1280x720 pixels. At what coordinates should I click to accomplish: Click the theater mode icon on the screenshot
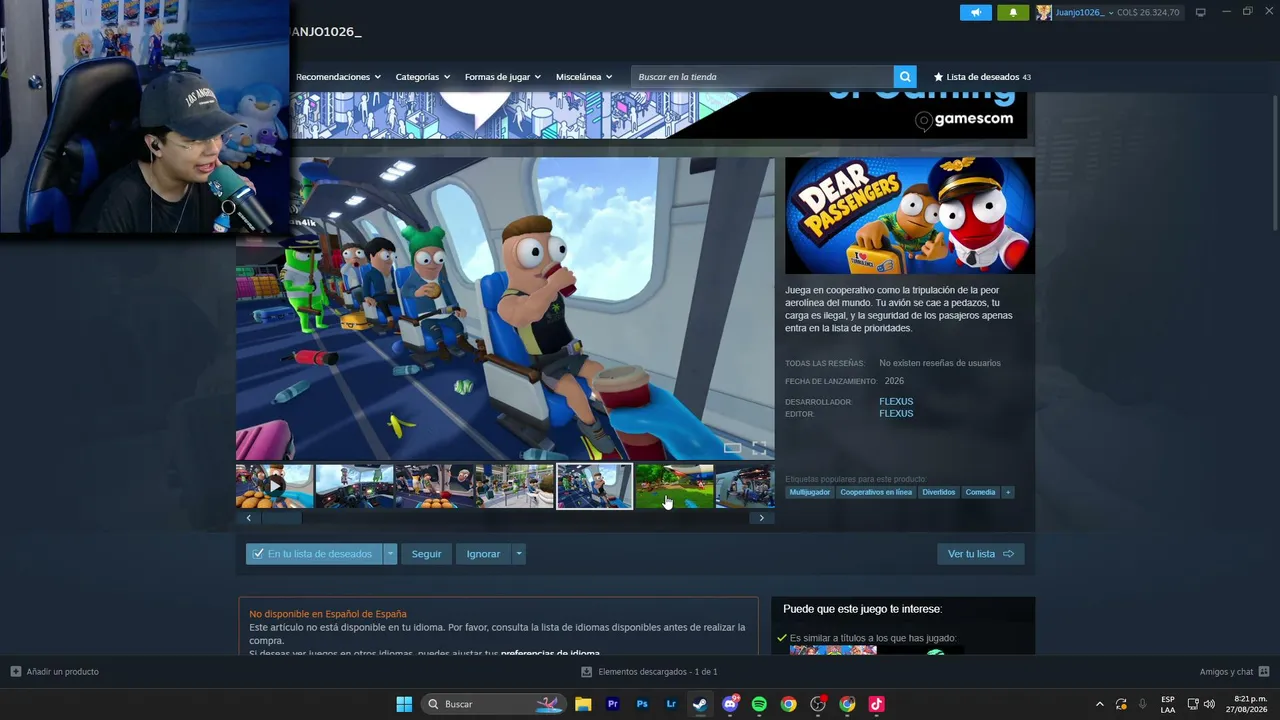pyautogui.click(x=733, y=448)
